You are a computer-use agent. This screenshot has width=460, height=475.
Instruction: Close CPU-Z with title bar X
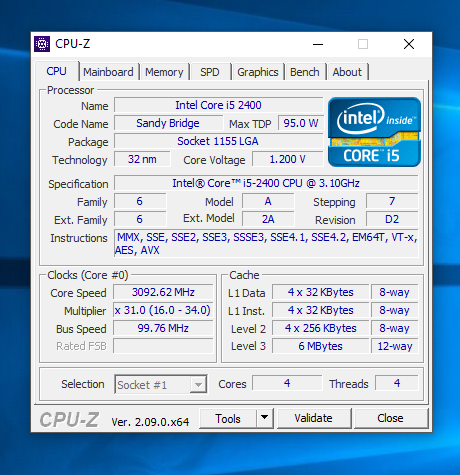pyautogui.click(x=409, y=44)
